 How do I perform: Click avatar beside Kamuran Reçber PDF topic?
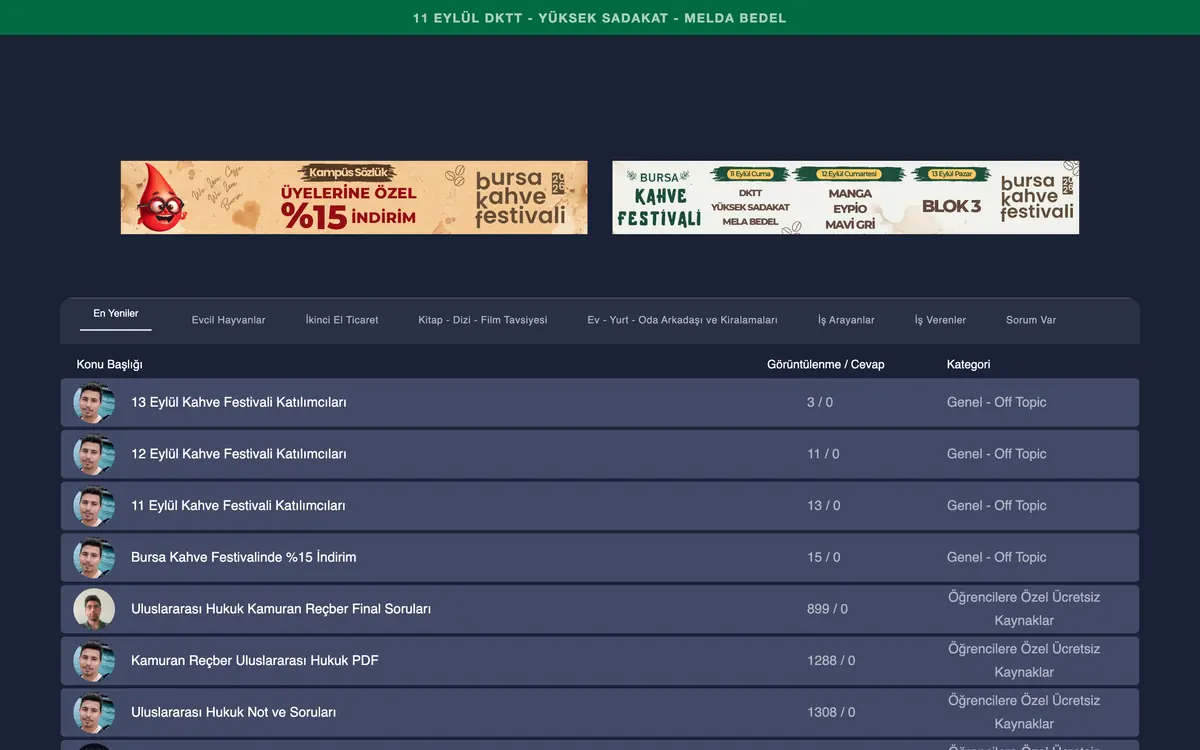point(94,661)
